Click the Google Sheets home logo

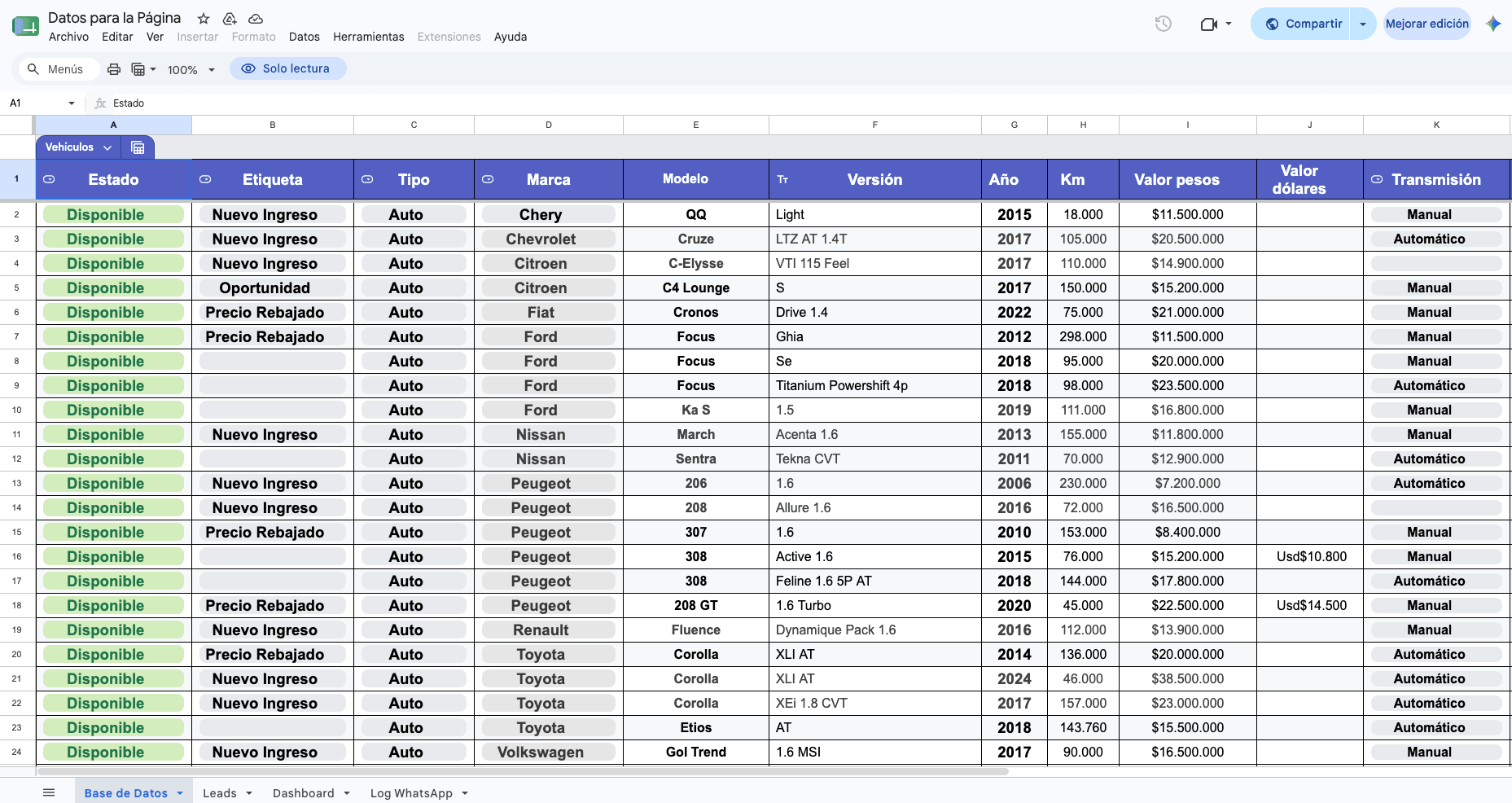[x=25, y=26]
